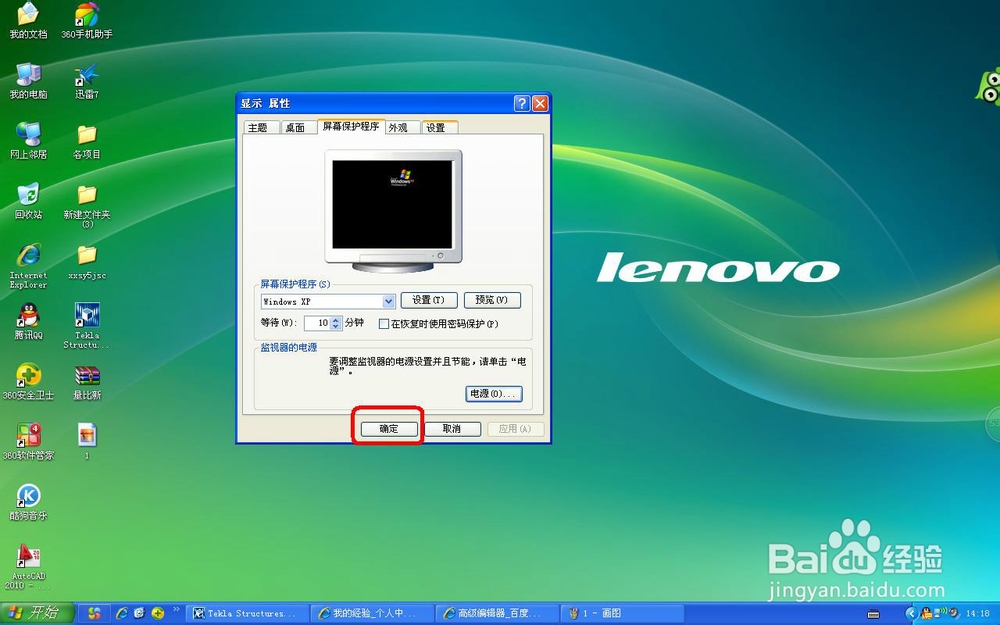
Task: Click the 确定 OK button
Action: tap(389, 429)
